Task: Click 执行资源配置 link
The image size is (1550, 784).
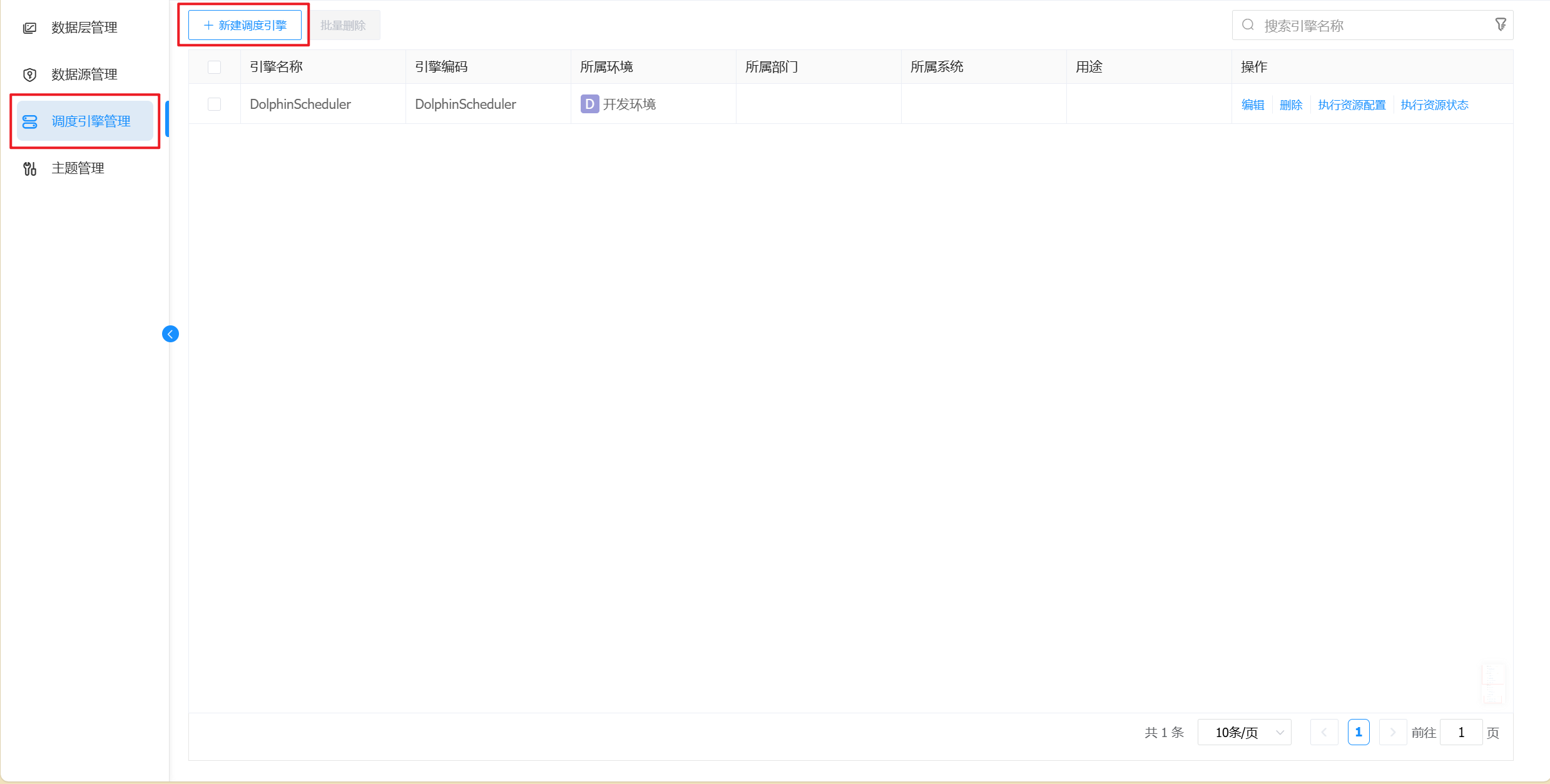Action: click(x=1352, y=104)
